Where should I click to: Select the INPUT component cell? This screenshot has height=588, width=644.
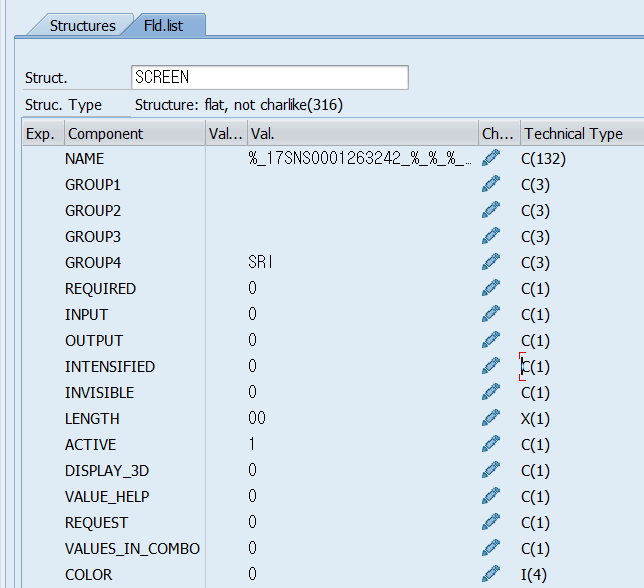point(135,315)
